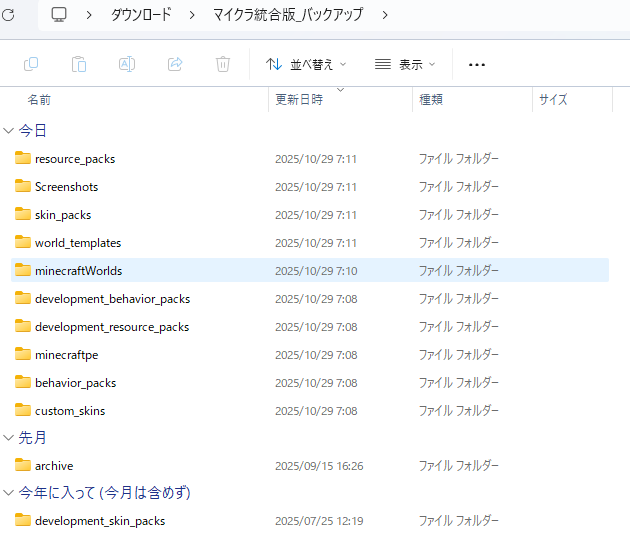Collapse the 今年に入って group
The height and width of the screenshot is (545, 630).
pyautogui.click(x=9, y=493)
